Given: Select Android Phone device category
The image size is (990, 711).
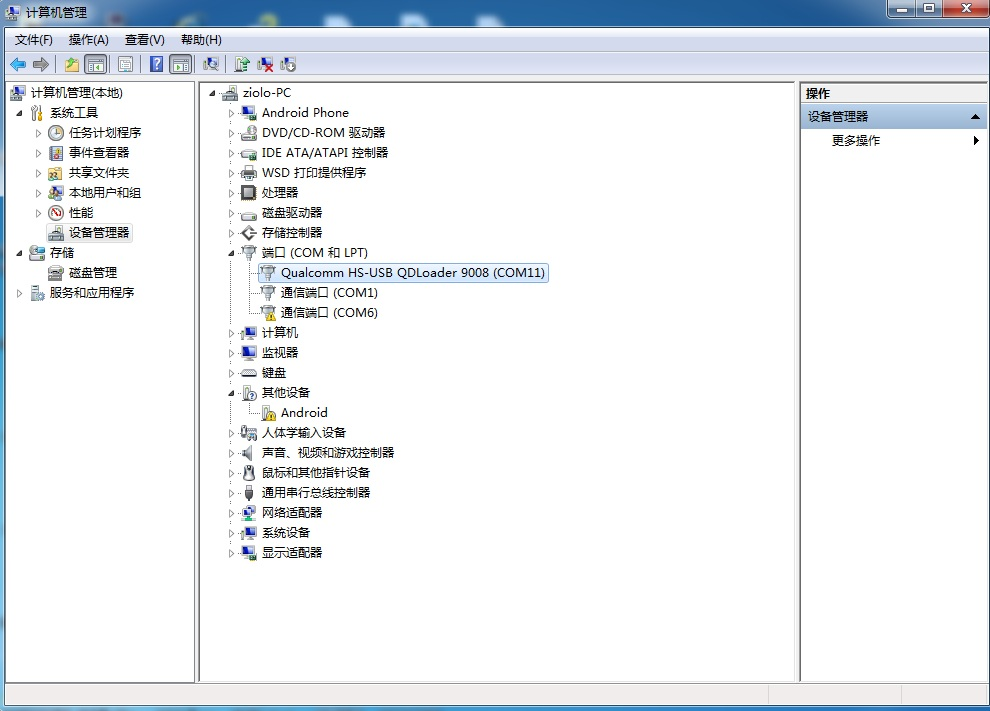Looking at the screenshot, I should [x=305, y=112].
